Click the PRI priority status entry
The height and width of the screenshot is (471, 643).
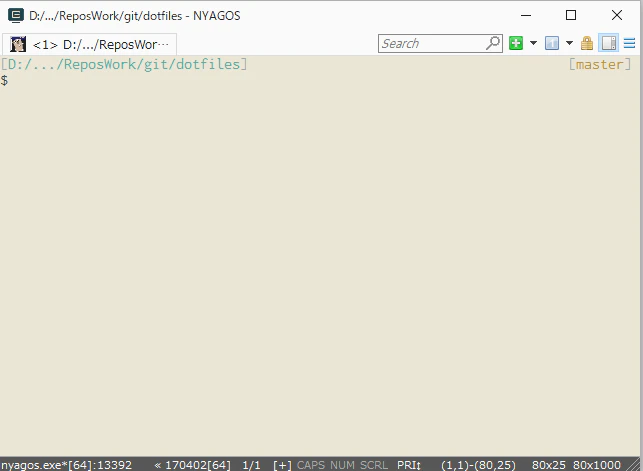pyautogui.click(x=409, y=465)
